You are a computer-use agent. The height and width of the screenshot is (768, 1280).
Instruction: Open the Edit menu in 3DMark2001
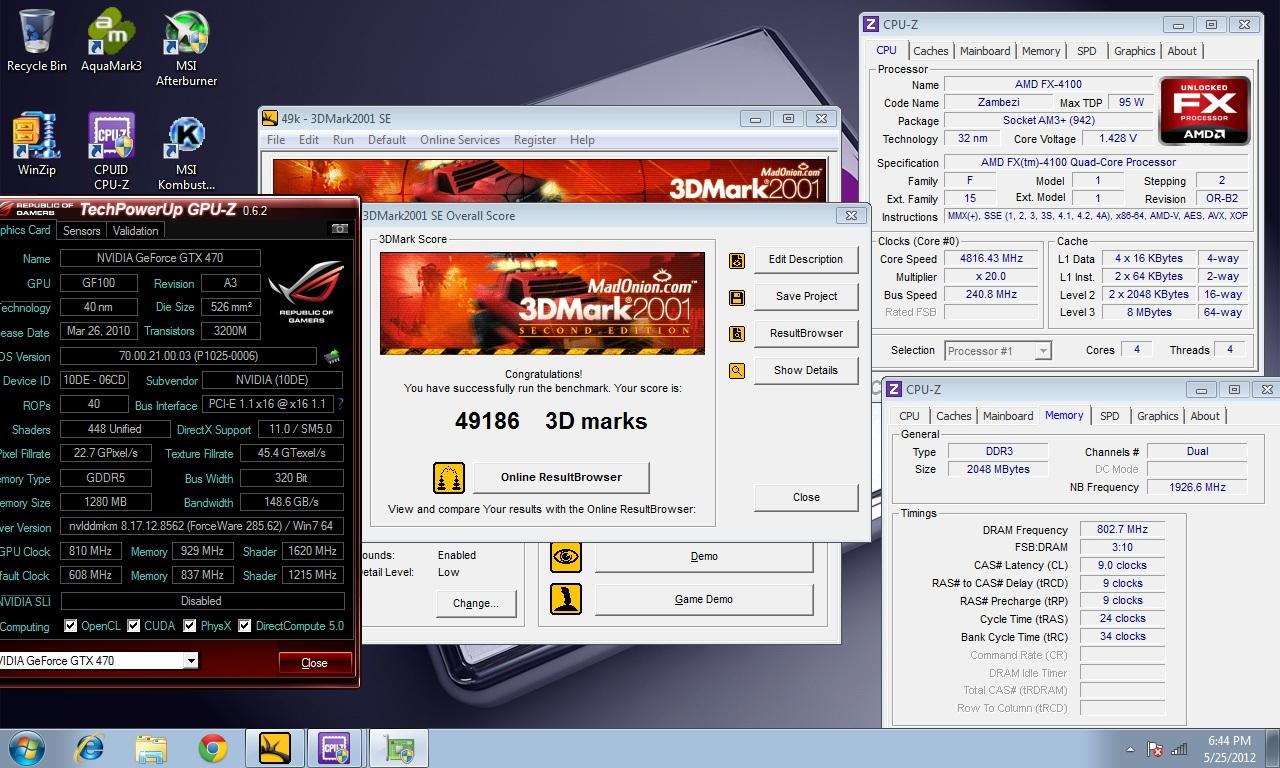(x=309, y=140)
